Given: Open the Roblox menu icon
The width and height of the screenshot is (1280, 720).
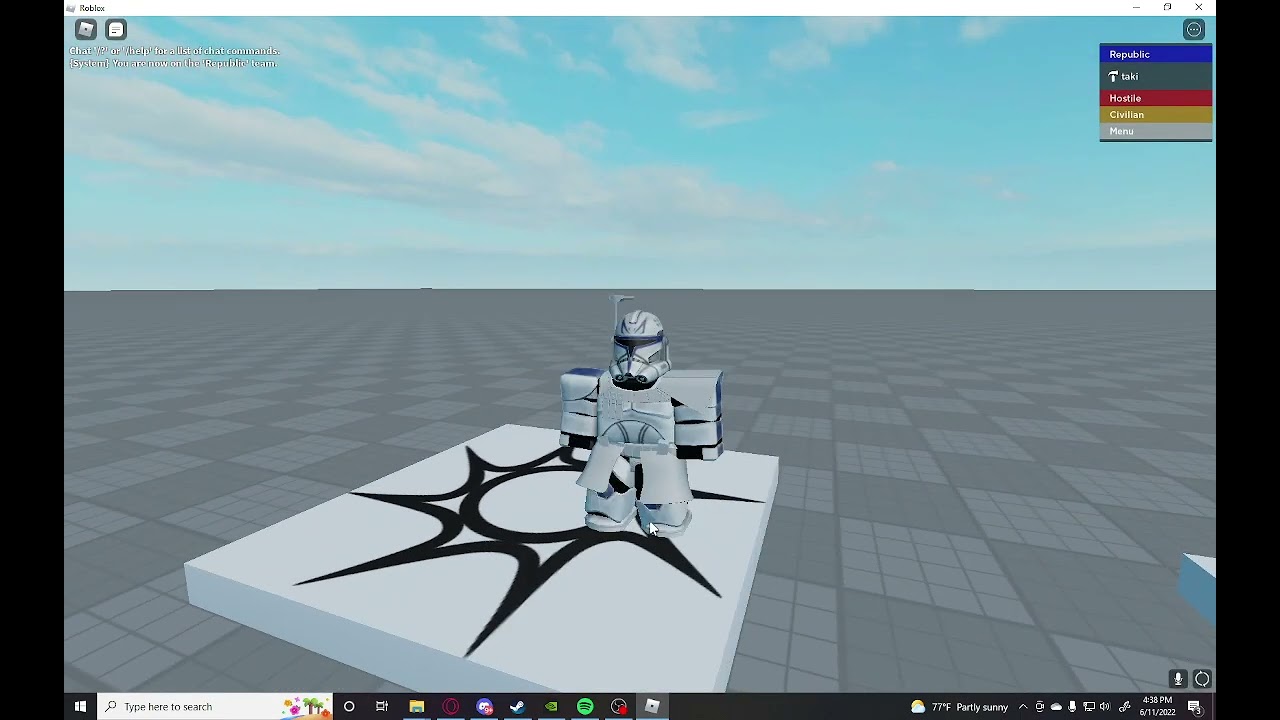Looking at the screenshot, I should tap(86, 30).
